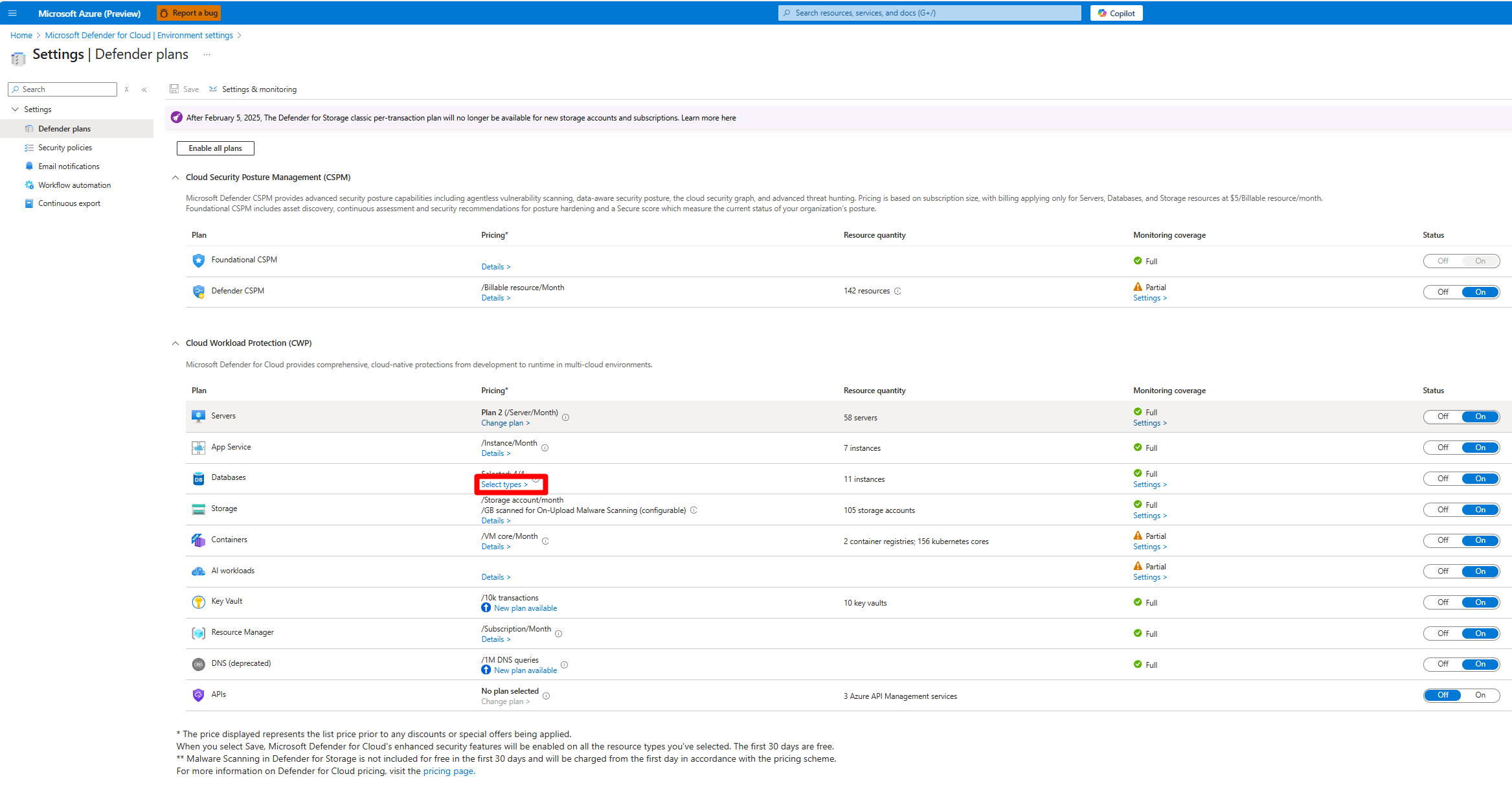Viewport: 1512px width, 787px height.
Task: Launch Copilot from the top bar
Action: pyautogui.click(x=1116, y=12)
